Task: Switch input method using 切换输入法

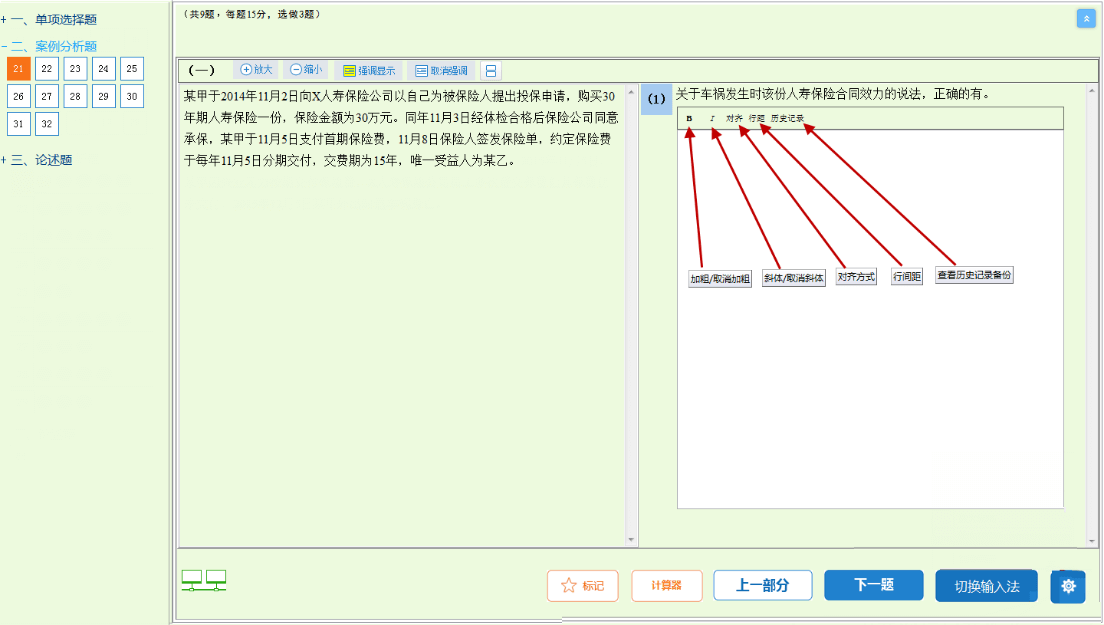Action: 985,587
